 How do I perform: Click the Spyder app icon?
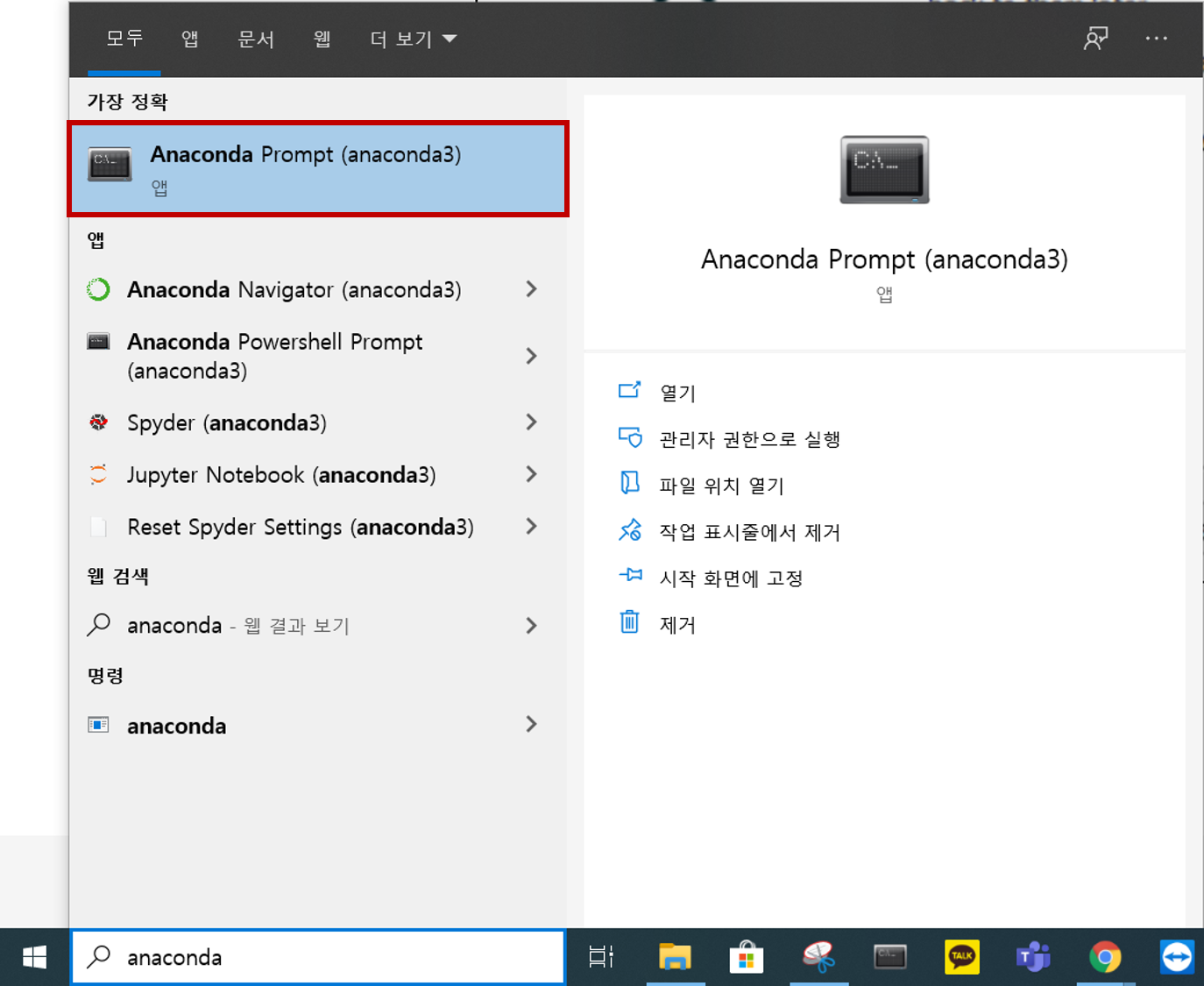tap(98, 422)
